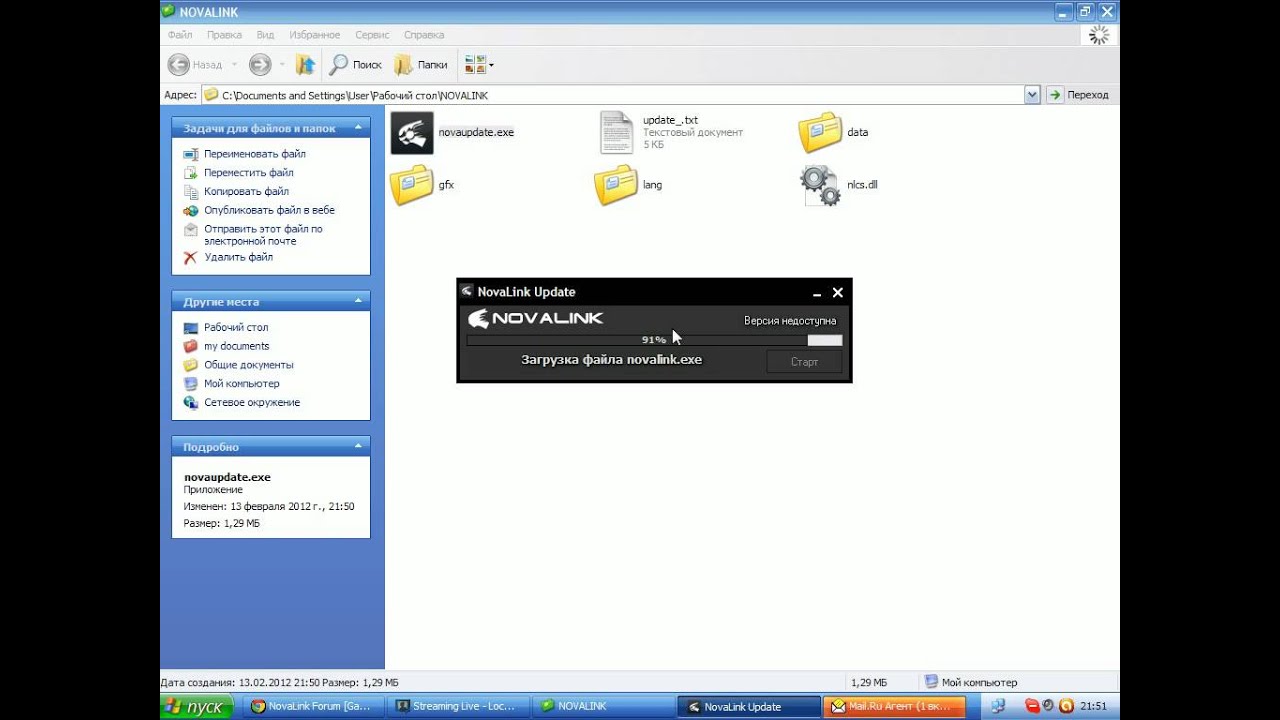Open the Справка menu
1280x720 pixels.
424,35
